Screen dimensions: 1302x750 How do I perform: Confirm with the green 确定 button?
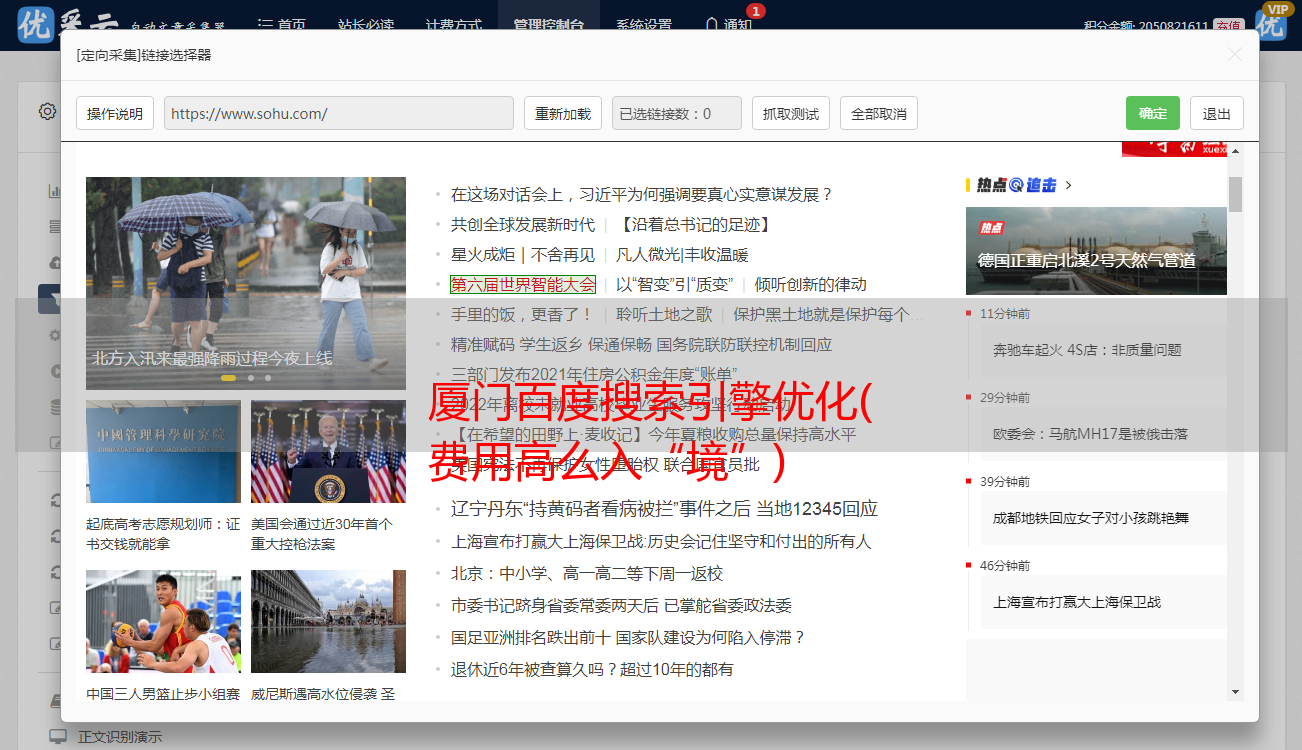[1153, 113]
